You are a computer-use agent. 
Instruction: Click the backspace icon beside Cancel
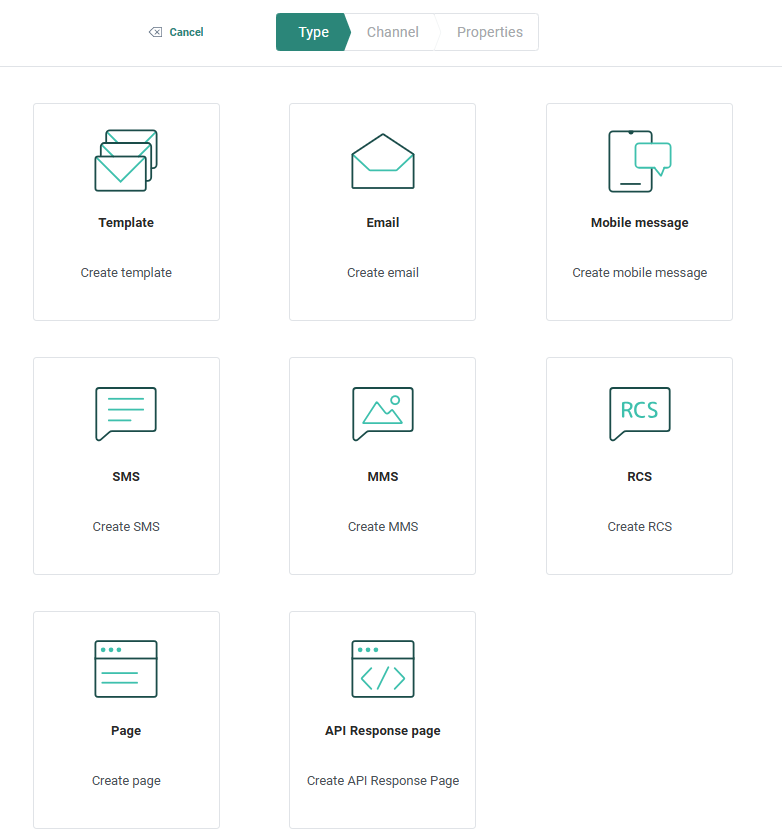[155, 32]
